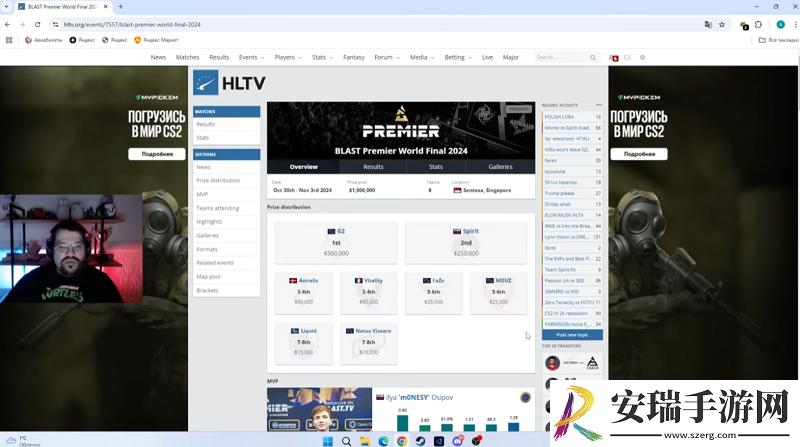Open the browser apps grid icon

(x=9, y=40)
